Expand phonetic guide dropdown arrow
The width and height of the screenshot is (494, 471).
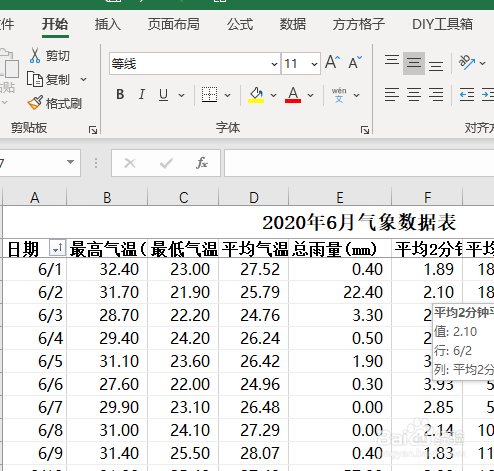pos(357,95)
